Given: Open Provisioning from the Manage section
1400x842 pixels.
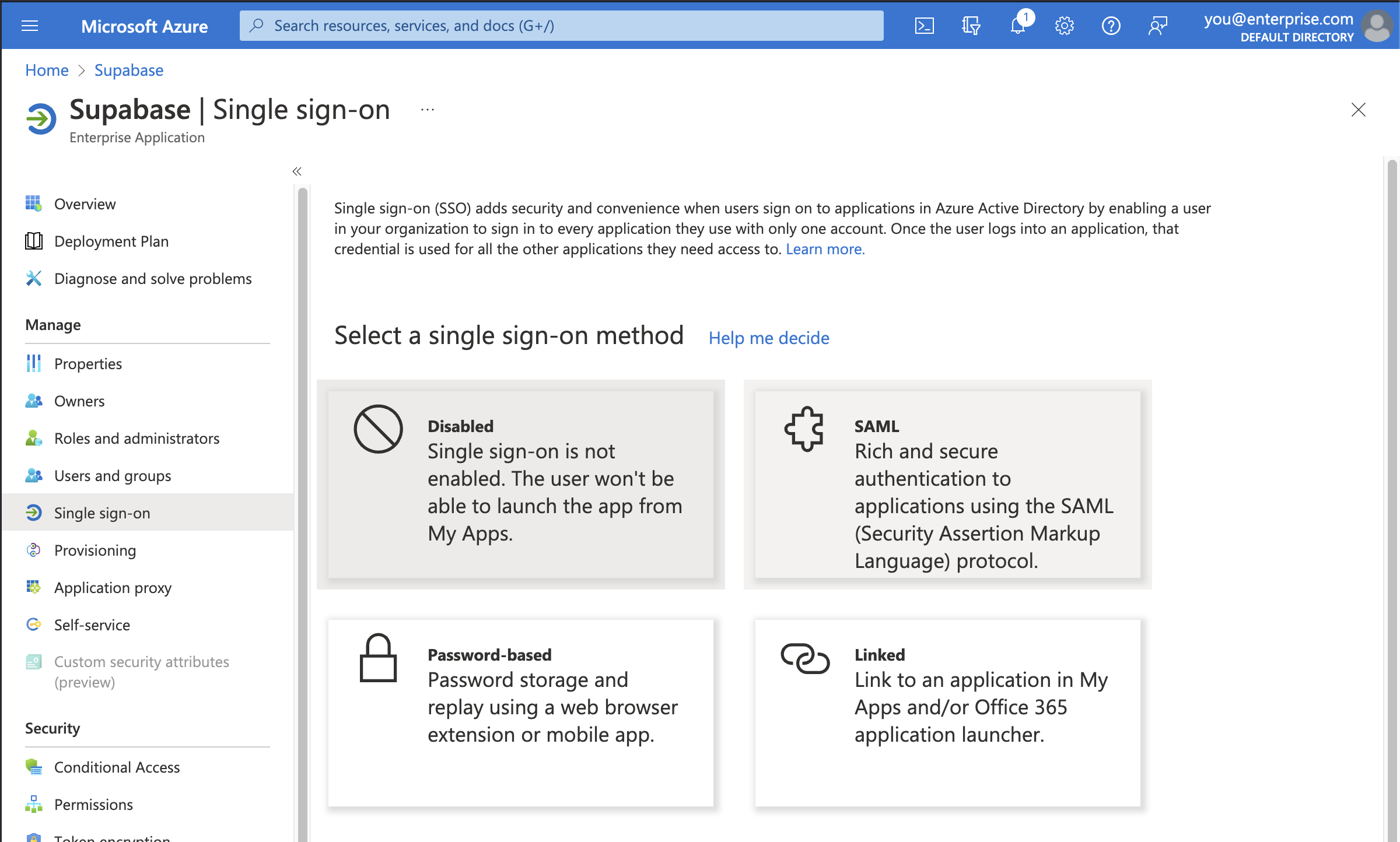Looking at the screenshot, I should (x=94, y=550).
